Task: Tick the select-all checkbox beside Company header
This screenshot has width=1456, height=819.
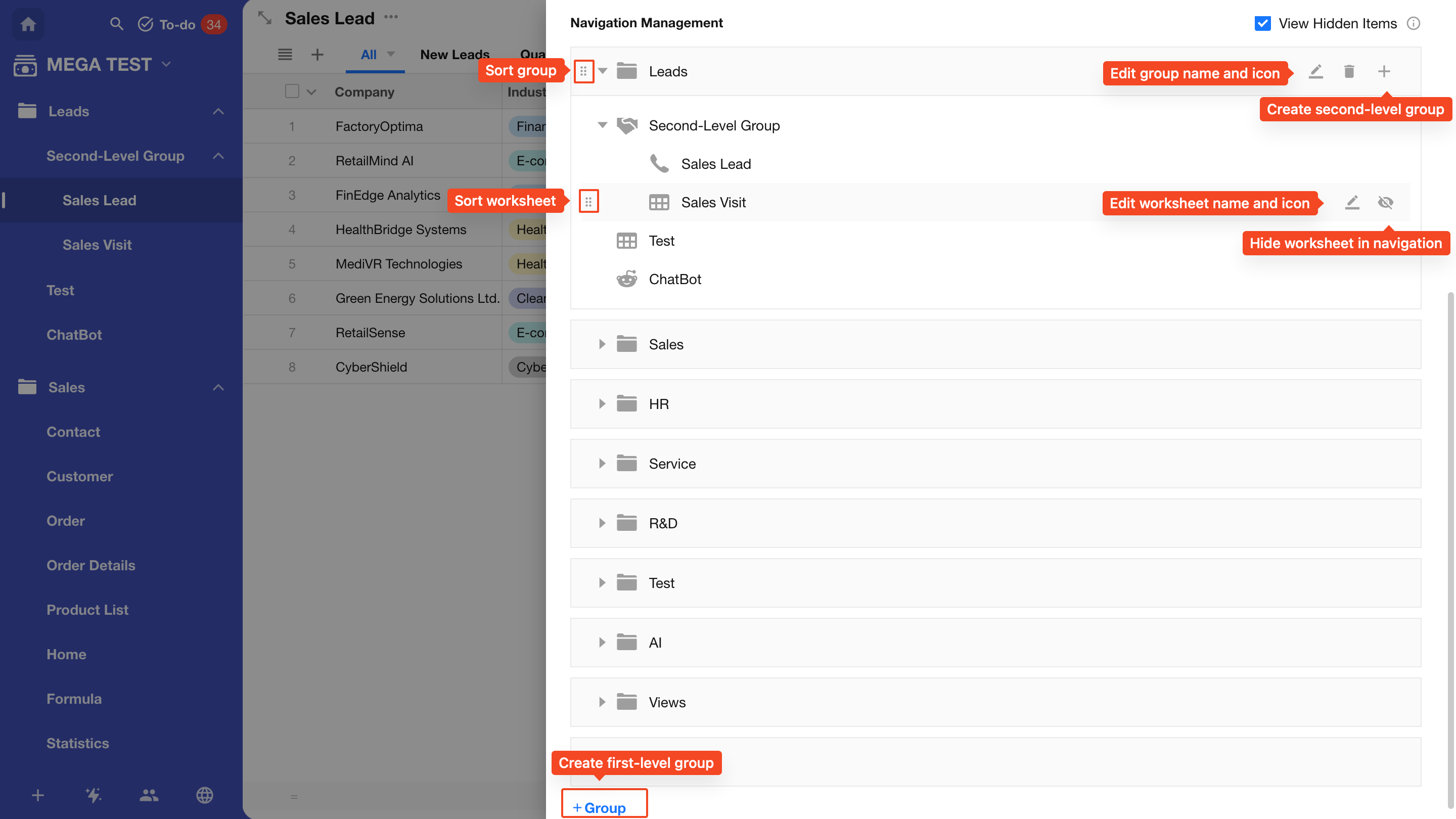Action: 292,92
